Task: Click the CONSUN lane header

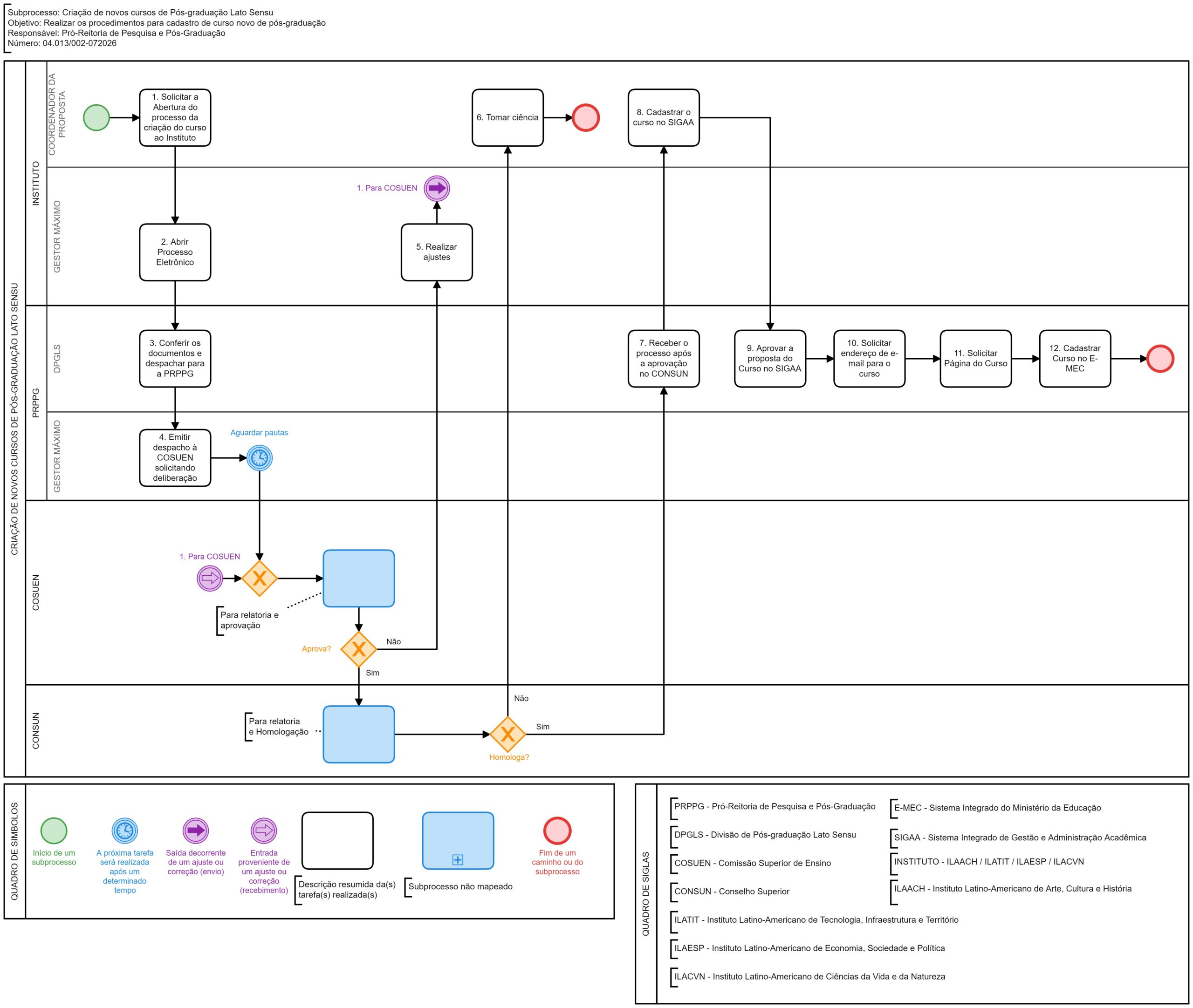Action: 36,731
